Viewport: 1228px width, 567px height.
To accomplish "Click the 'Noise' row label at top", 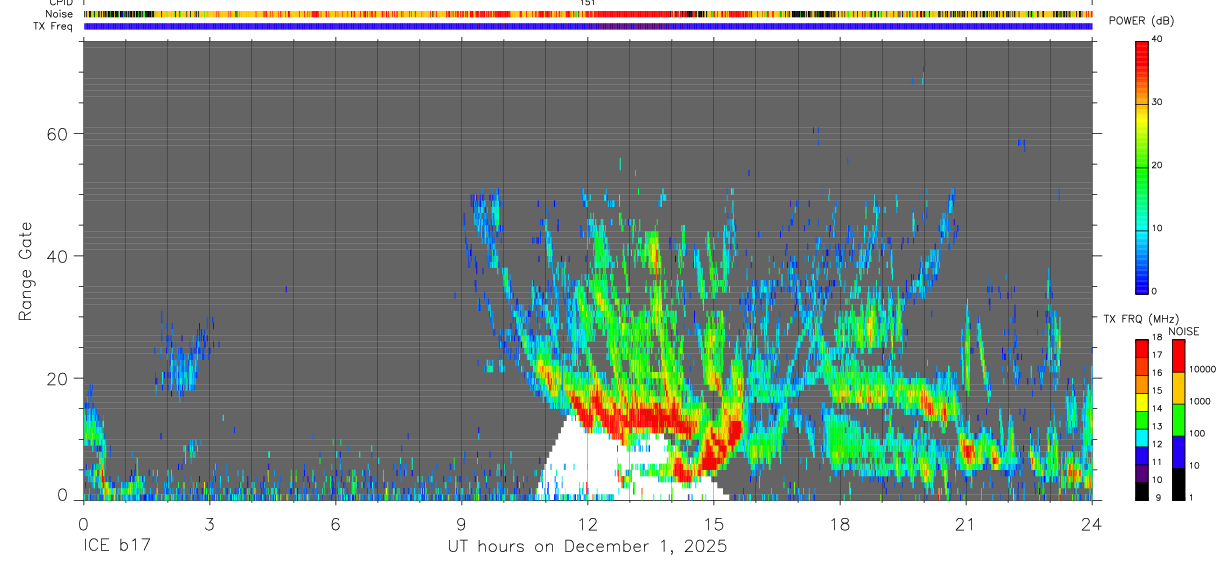I will [59, 15].
